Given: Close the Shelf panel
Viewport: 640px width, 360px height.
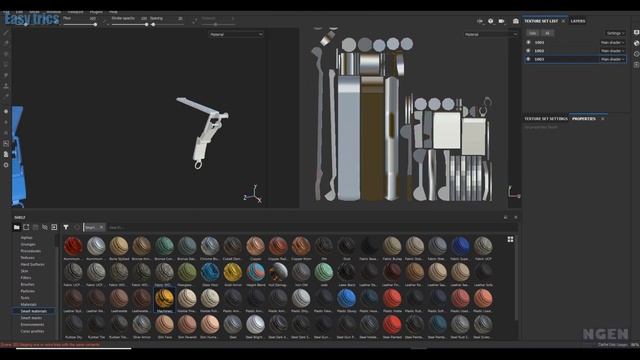Looking at the screenshot, I should [516, 218].
